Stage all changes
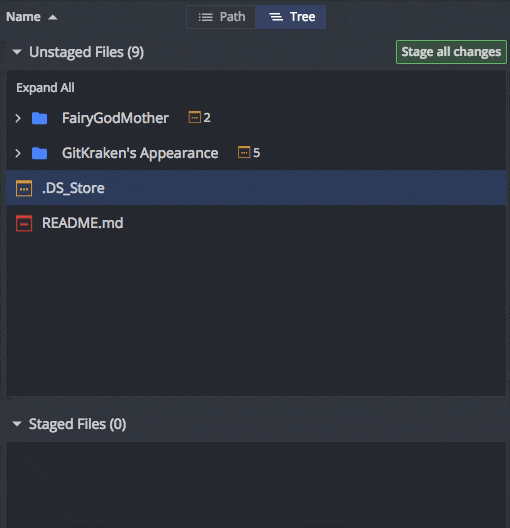Image resolution: width=510 pixels, height=528 pixels. click(x=451, y=52)
